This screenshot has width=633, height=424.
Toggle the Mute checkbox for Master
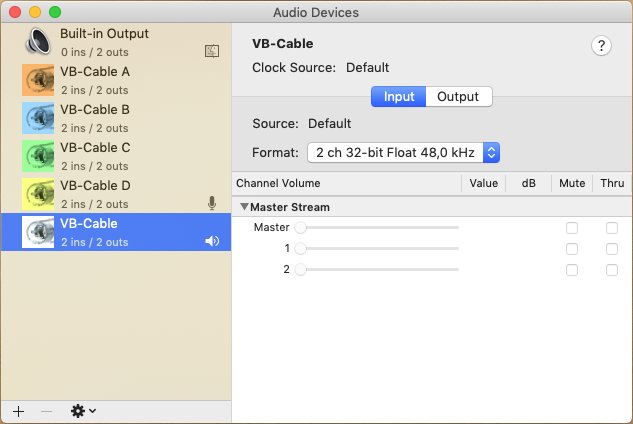click(572, 228)
